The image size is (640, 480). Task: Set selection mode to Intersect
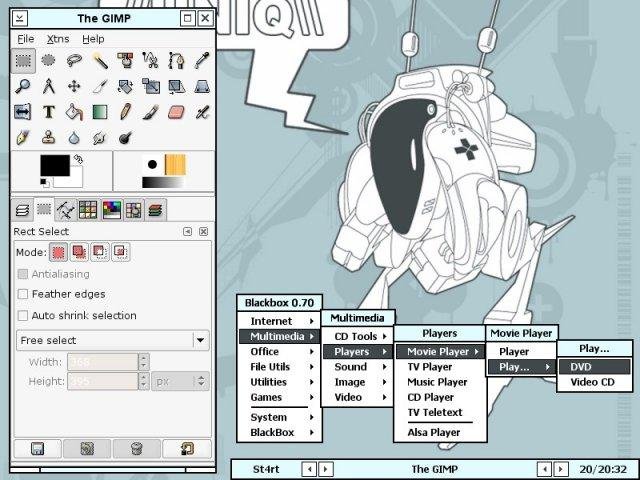click(121, 252)
